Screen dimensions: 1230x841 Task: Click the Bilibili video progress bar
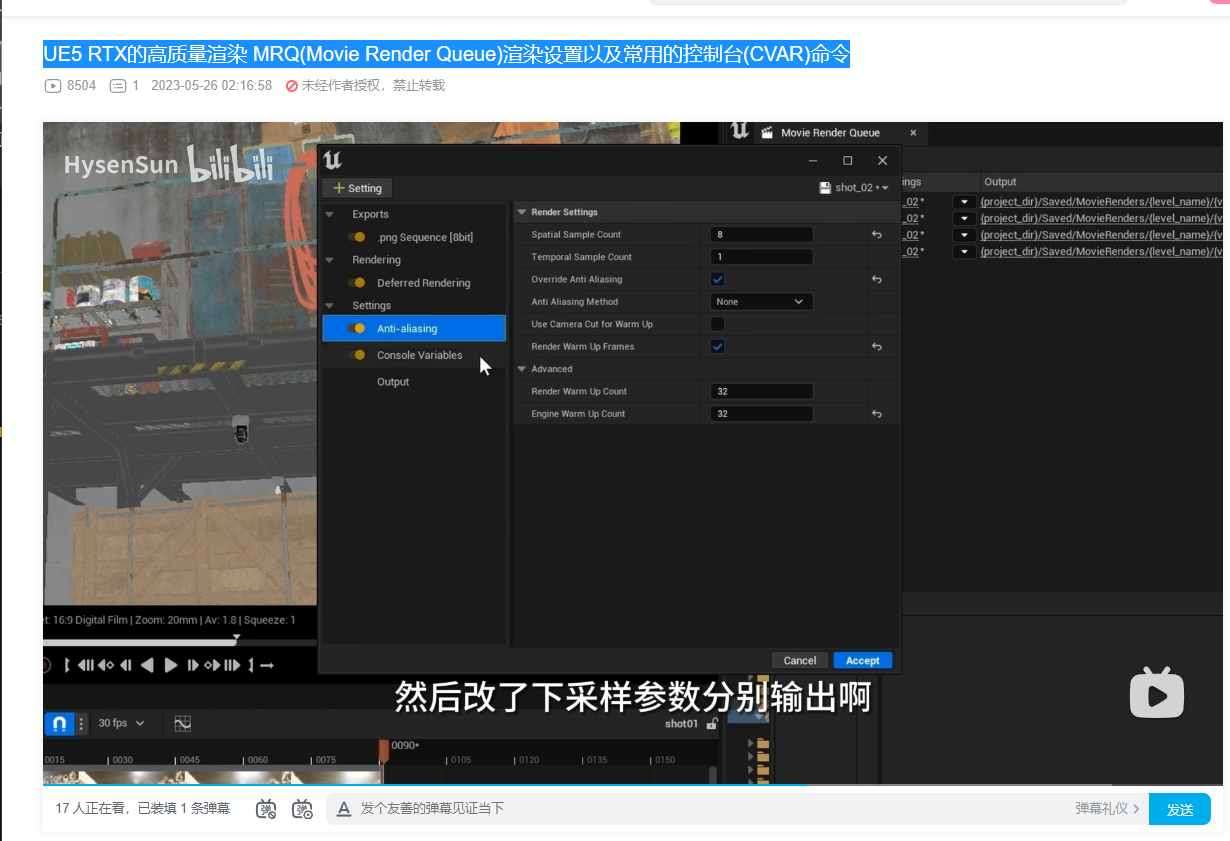pos(631,785)
